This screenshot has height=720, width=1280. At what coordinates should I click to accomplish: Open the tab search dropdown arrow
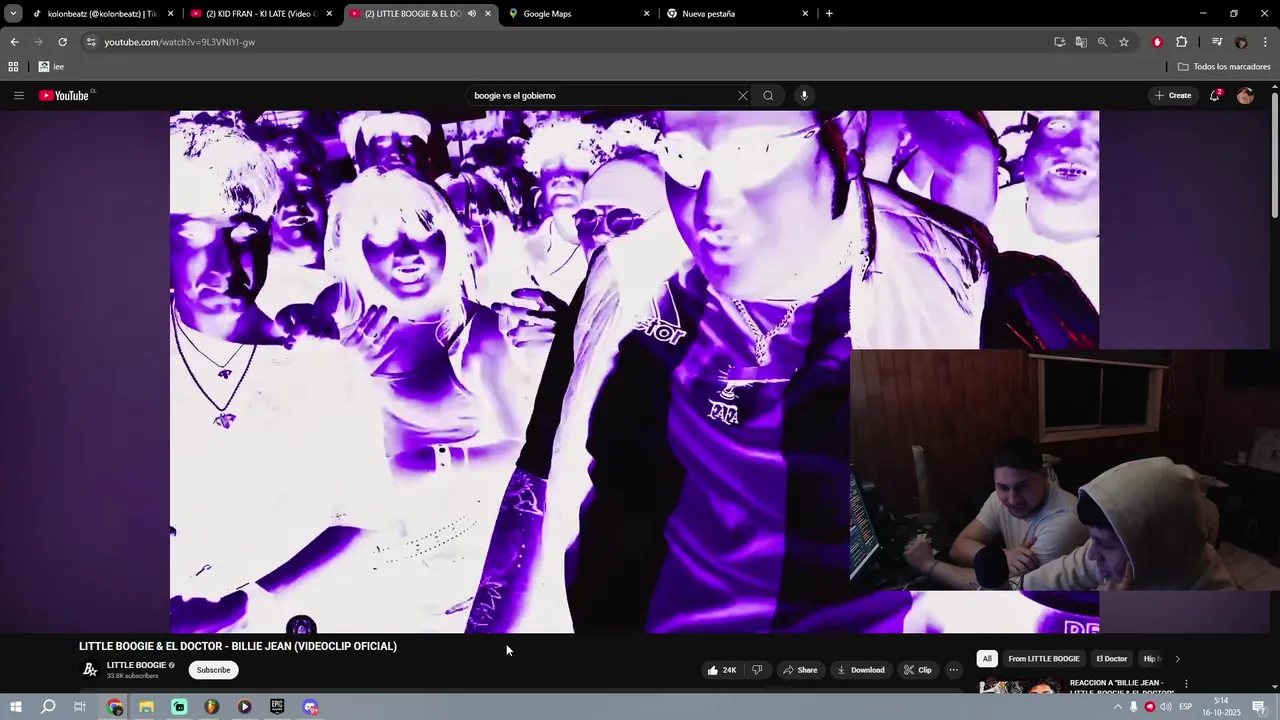click(13, 14)
